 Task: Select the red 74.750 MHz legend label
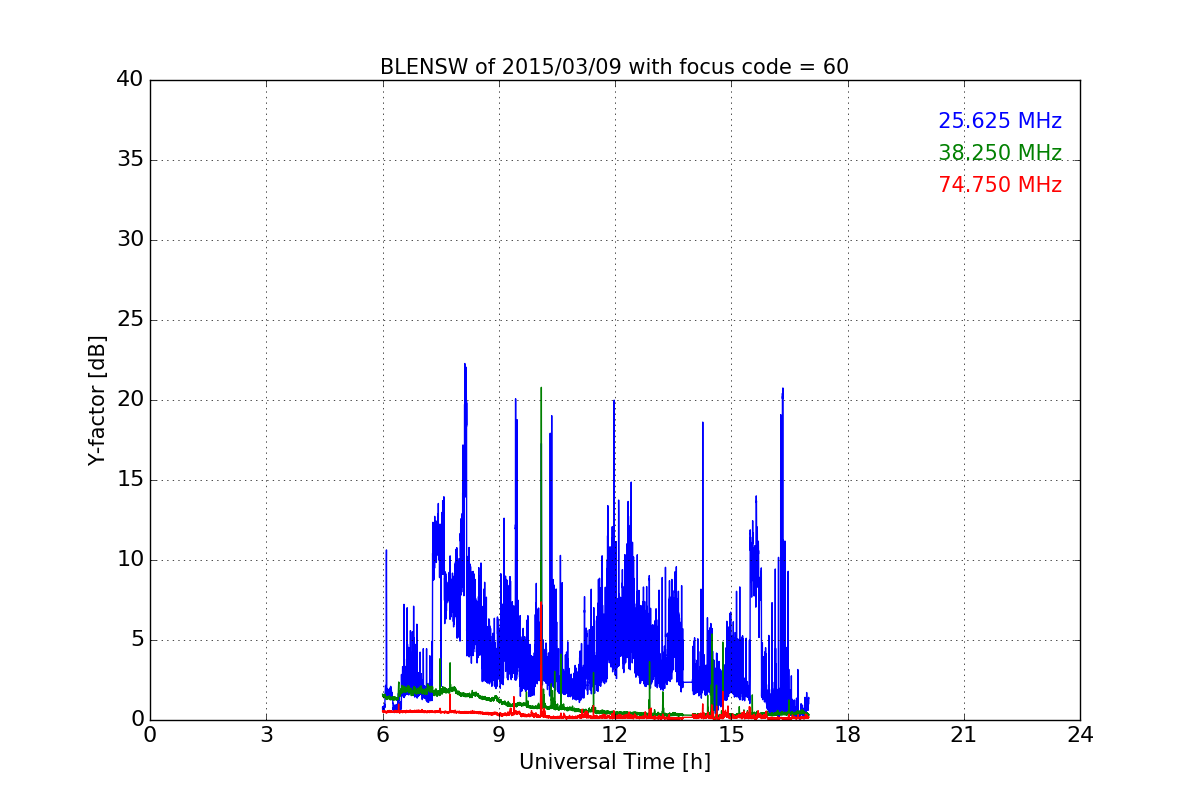click(1000, 185)
